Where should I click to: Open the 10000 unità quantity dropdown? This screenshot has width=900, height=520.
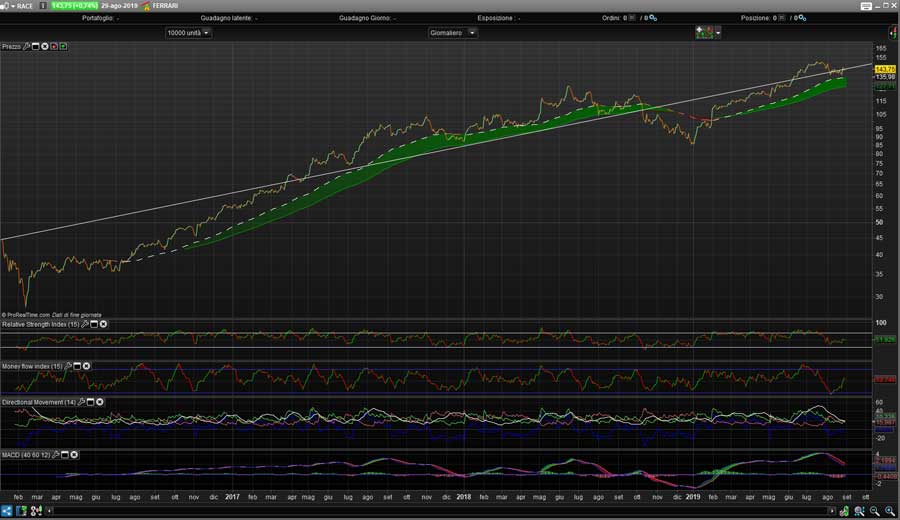[x=188, y=32]
